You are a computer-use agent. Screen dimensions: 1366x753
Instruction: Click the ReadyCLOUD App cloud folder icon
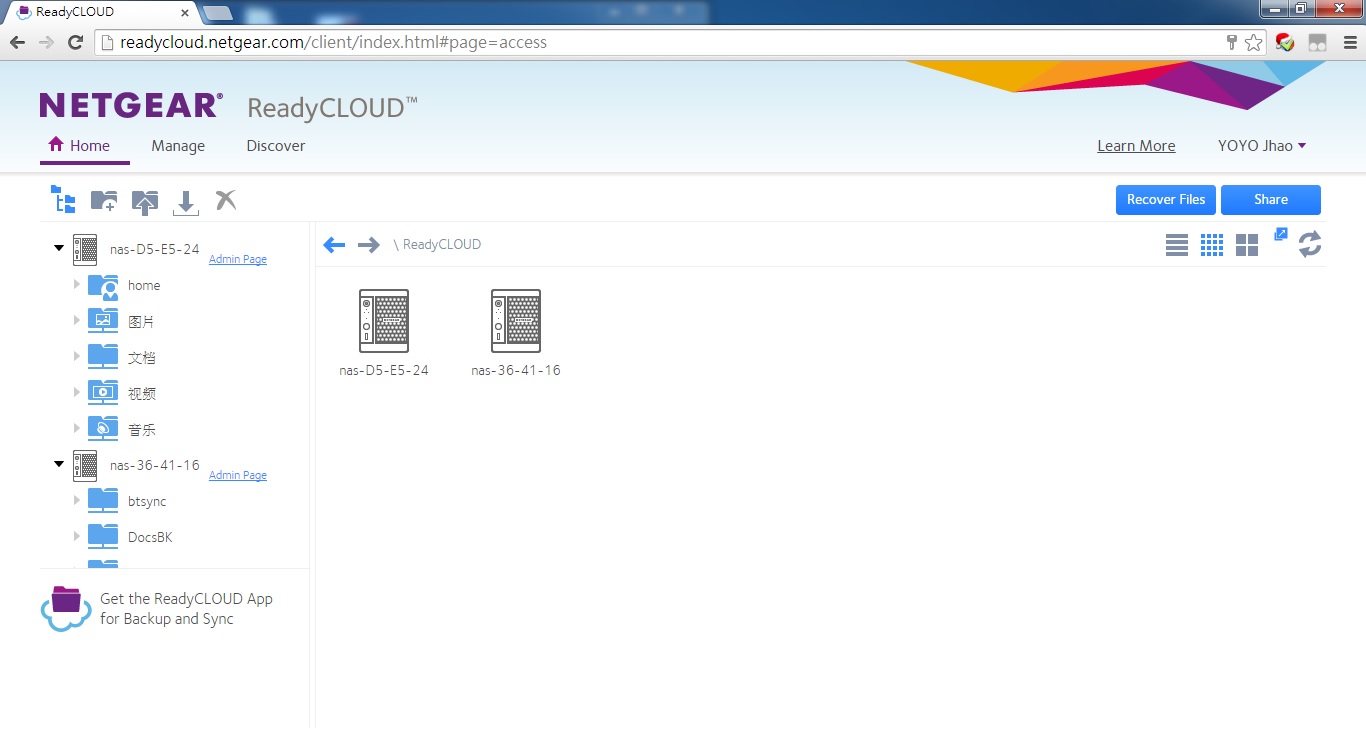click(66, 608)
